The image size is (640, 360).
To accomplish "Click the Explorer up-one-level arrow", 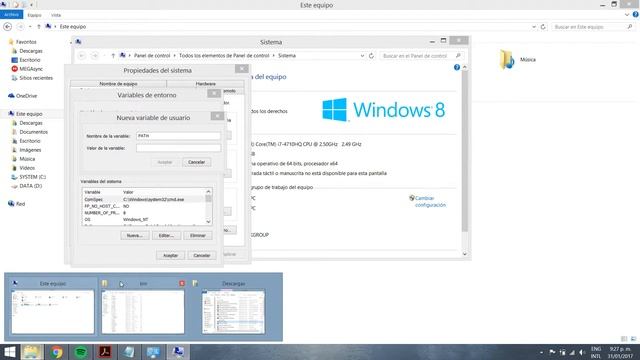I will [39, 27].
